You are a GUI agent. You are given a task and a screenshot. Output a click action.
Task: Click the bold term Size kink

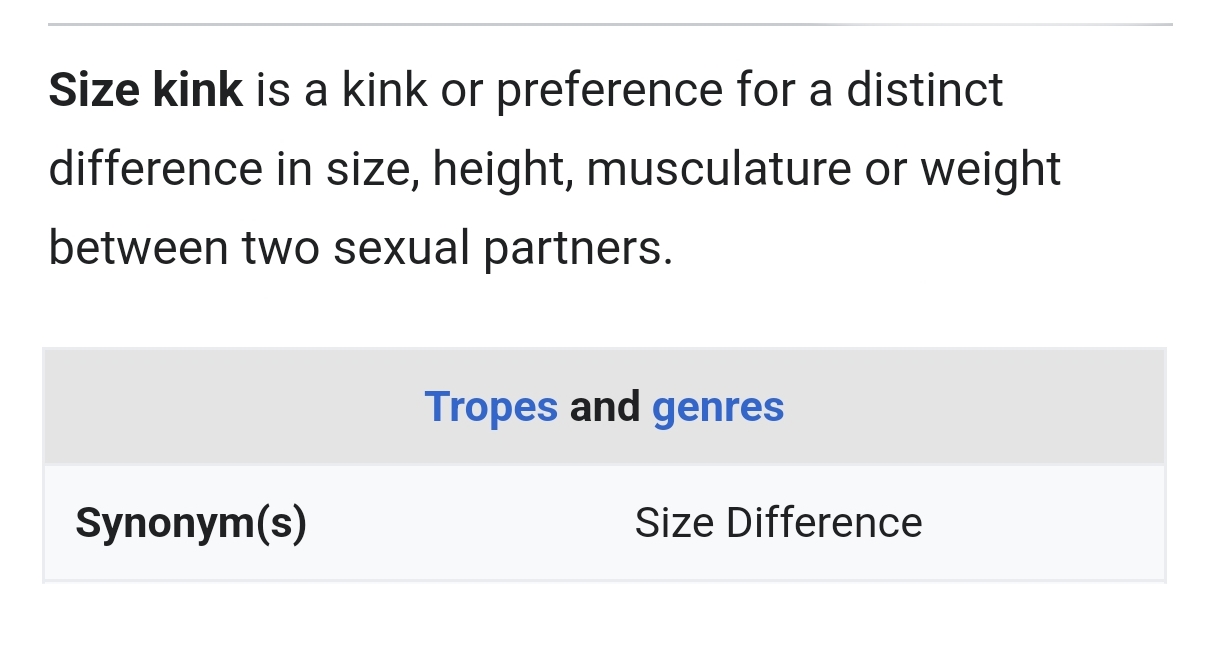pyautogui.click(x=146, y=90)
